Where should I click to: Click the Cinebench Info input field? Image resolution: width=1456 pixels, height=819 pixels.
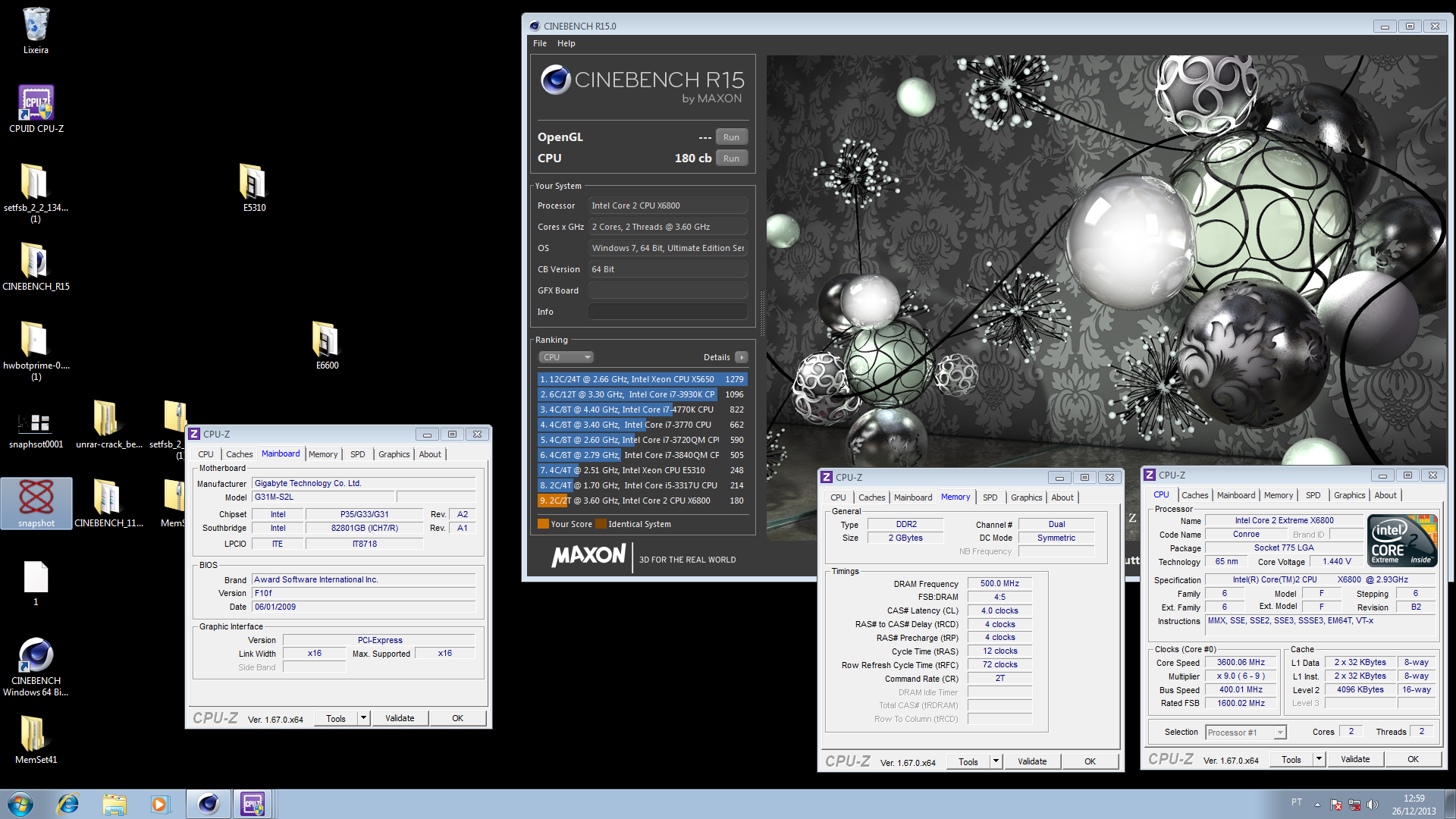point(668,312)
